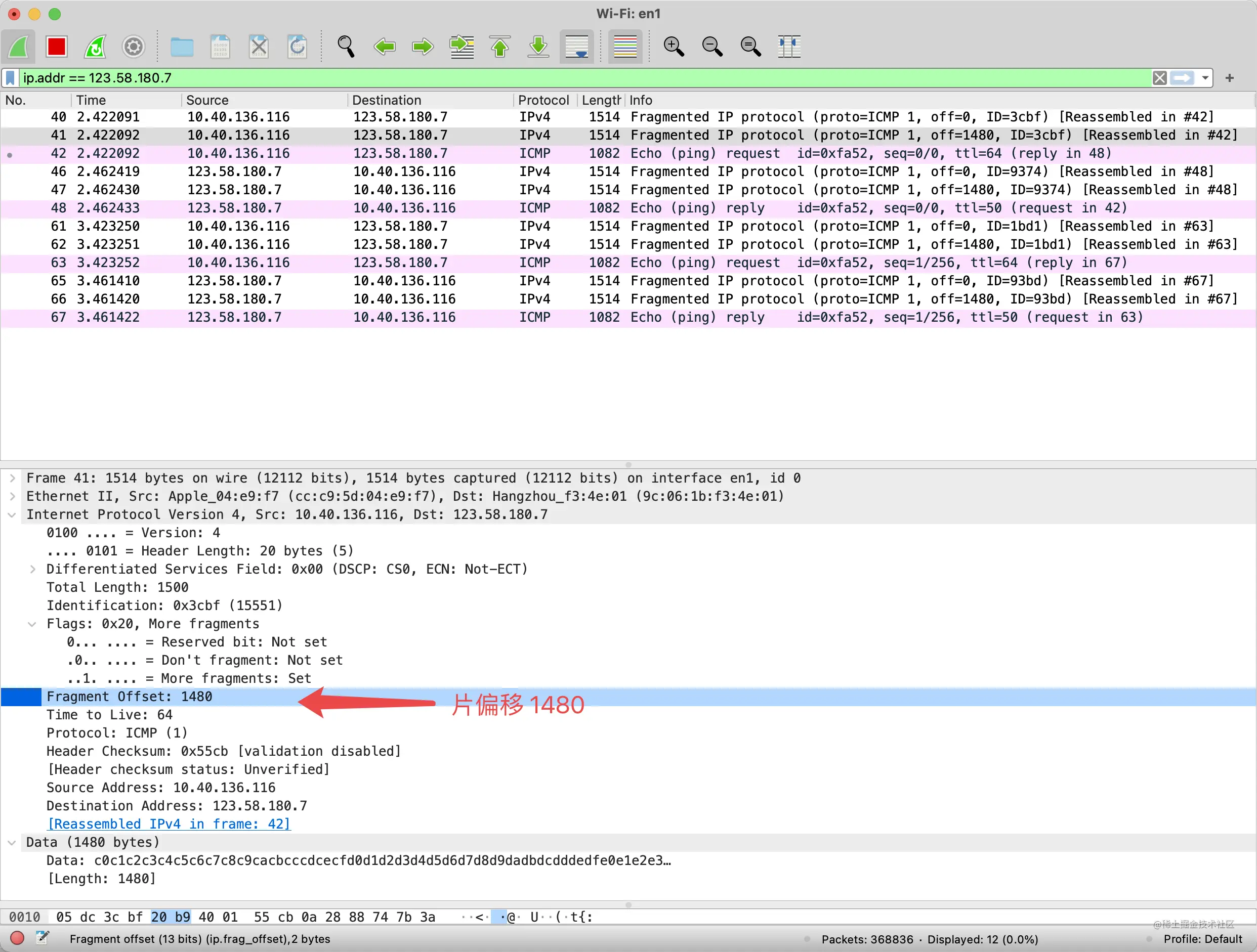The height and width of the screenshot is (952, 1257).
Task: Select Time to Live: 64 field
Action: pyautogui.click(x=110, y=715)
